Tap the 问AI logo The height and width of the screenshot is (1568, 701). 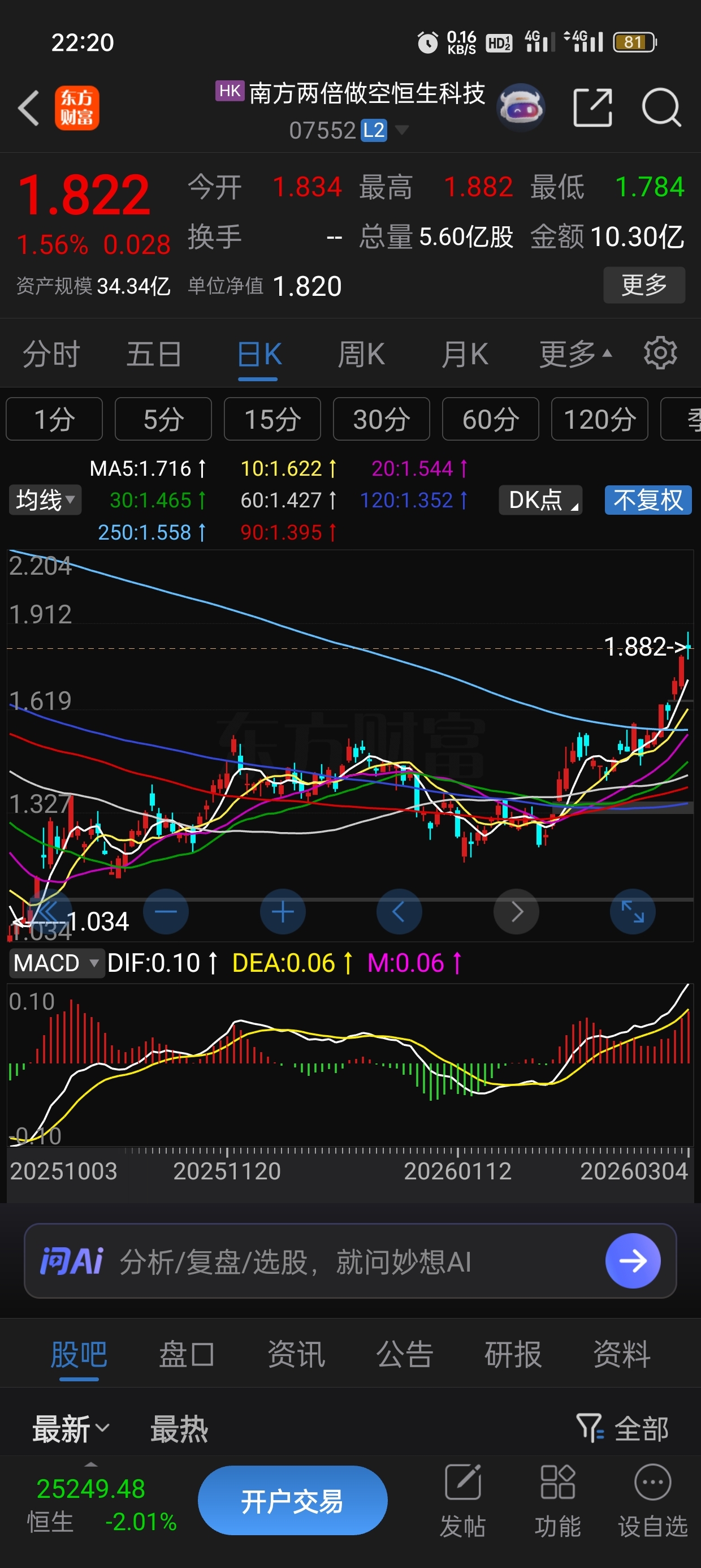71,1261
